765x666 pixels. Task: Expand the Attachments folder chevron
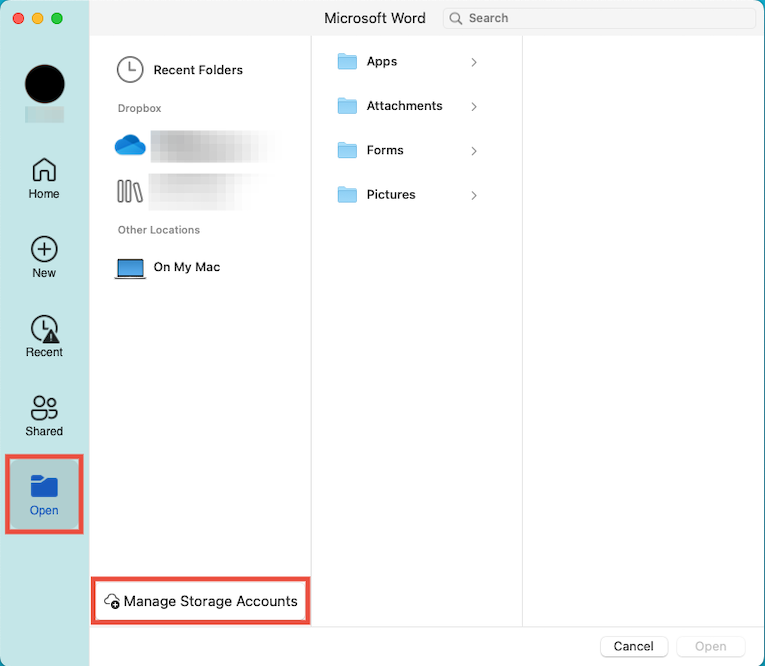click(x=474, y=106)
